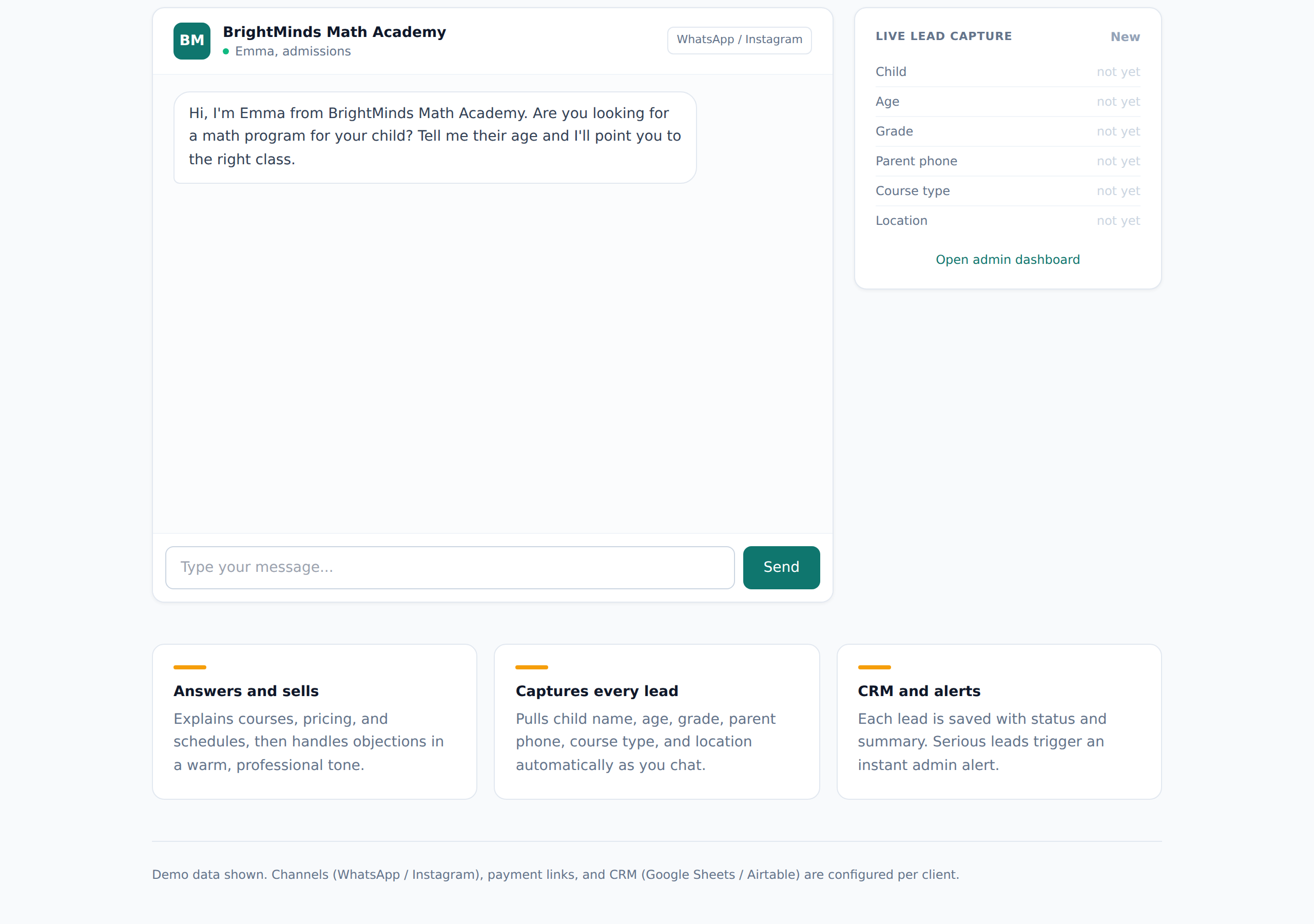Select the Child row in lead capture
1314x924 pixels.
click(x=1008, y=72)
